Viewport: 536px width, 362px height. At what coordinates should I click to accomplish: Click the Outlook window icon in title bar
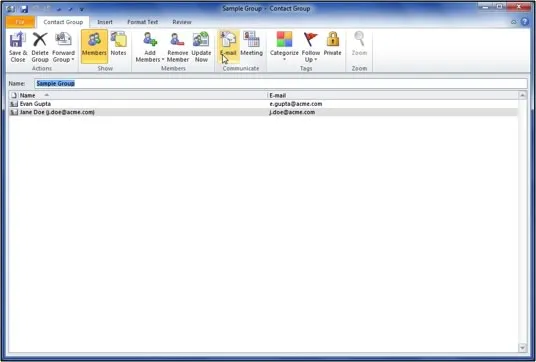tap(11, 9)
